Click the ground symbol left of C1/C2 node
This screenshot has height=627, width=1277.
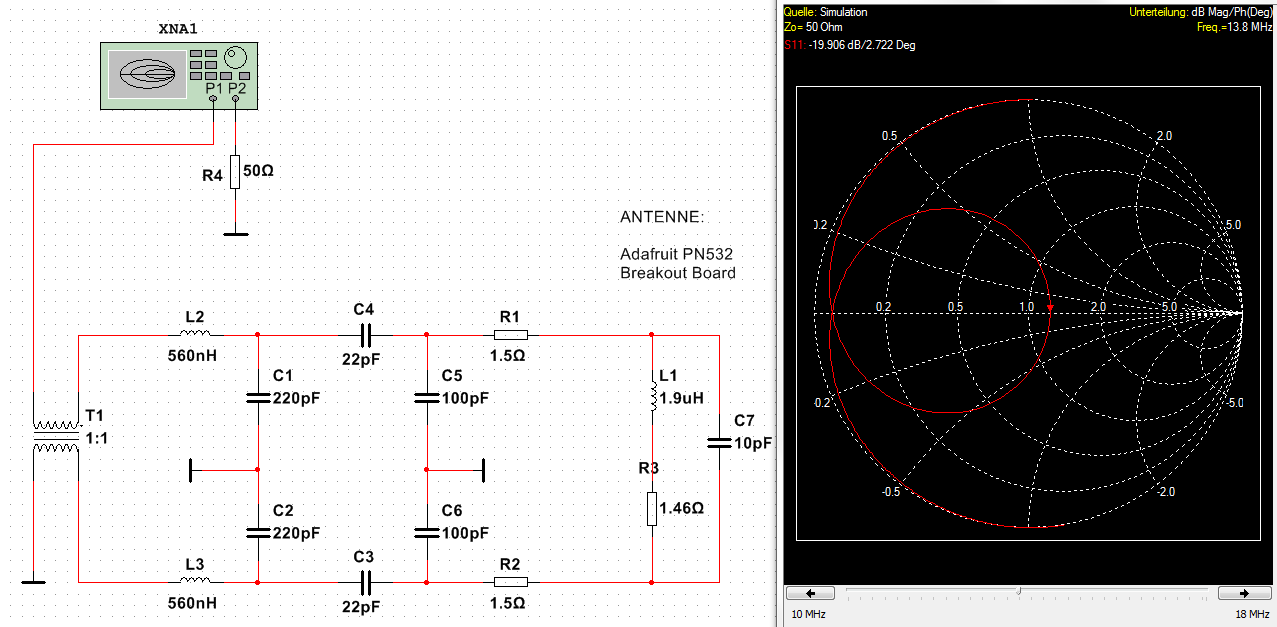click(192, 468)
